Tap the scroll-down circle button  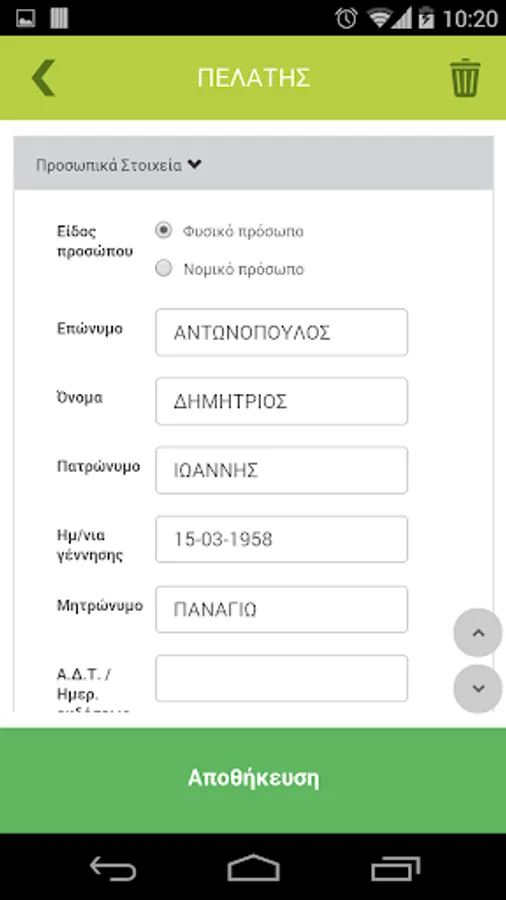point(478,689)
